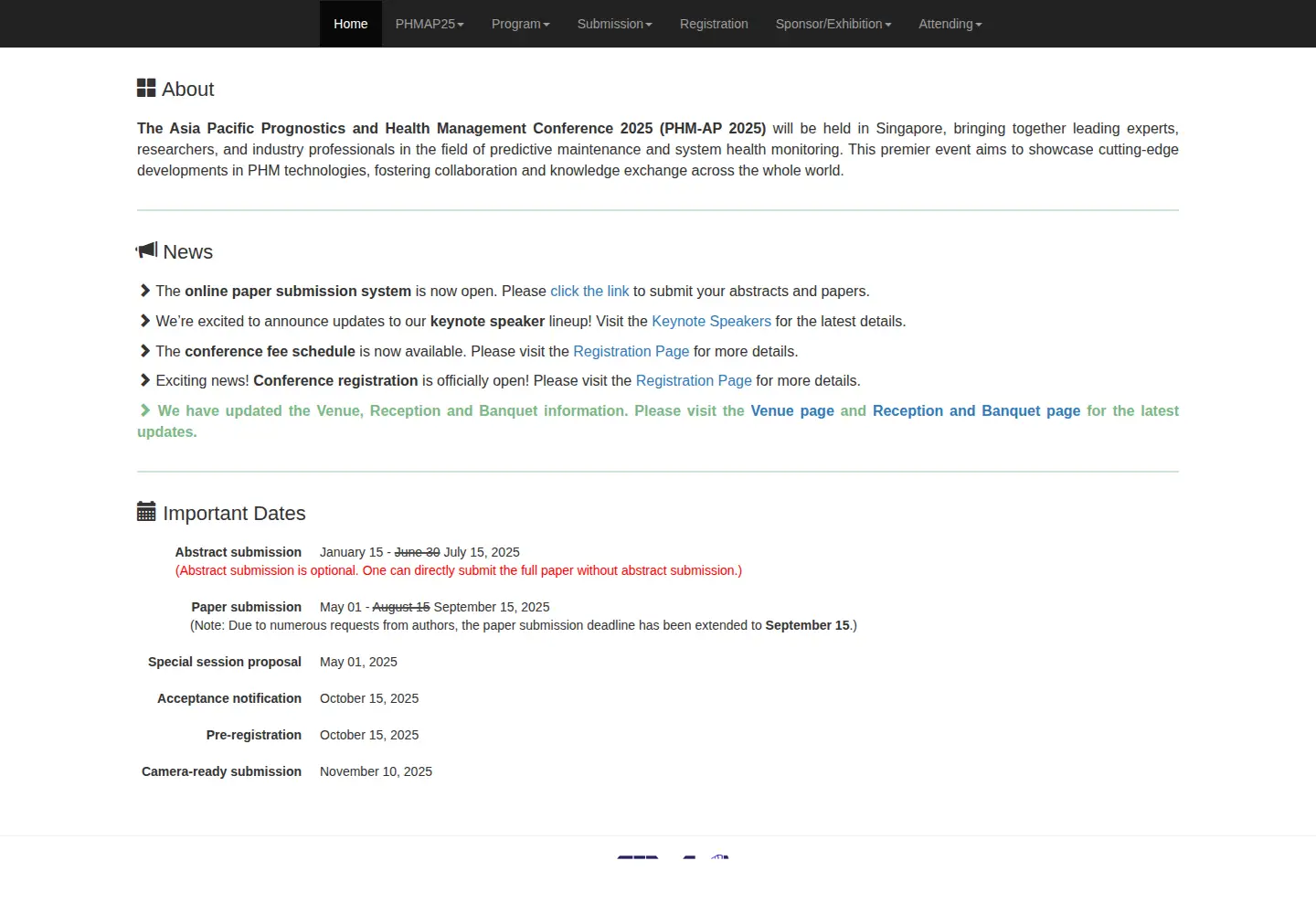Open the PHMAP25 dropdown menu
The height and width of the screenshot is (914, 1316).
pyautogui.click(x=430, y=24)
